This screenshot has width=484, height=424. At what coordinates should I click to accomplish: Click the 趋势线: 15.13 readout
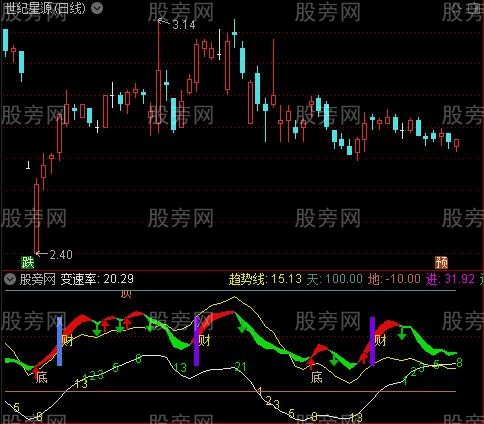coord(265,279)
